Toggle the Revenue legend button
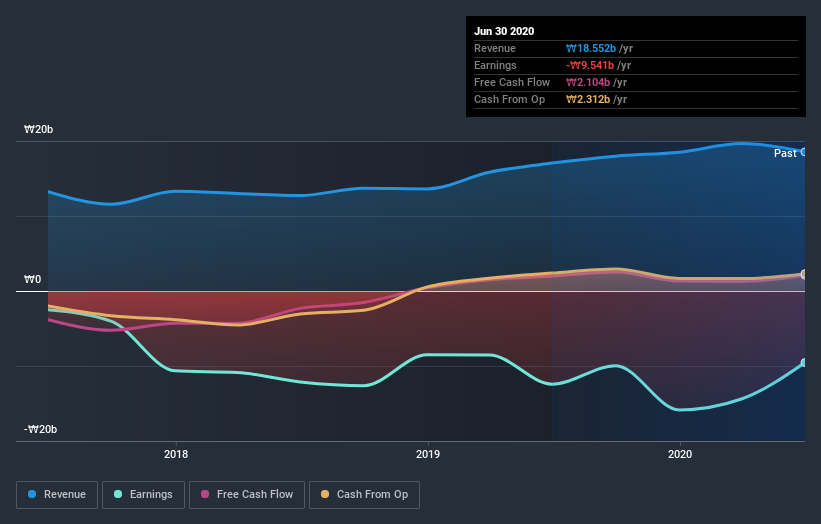821x524 pixels. point(57,495)
